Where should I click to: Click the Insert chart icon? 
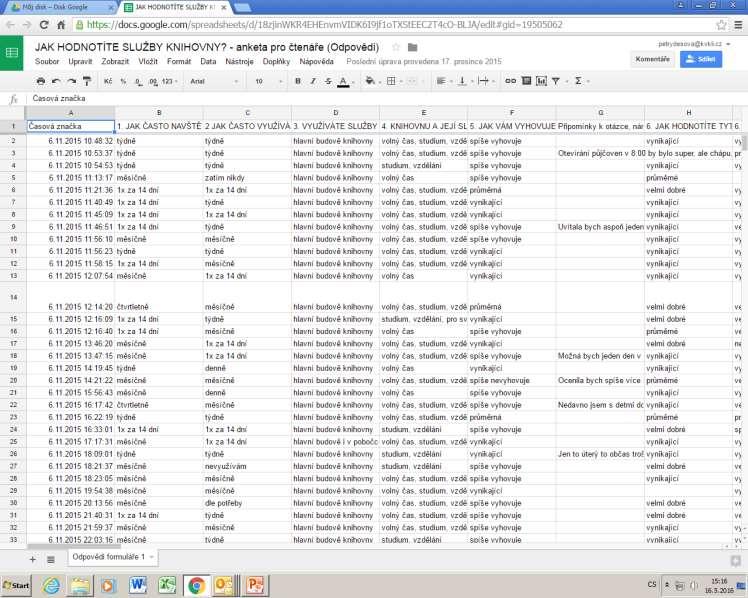(541, 81)
